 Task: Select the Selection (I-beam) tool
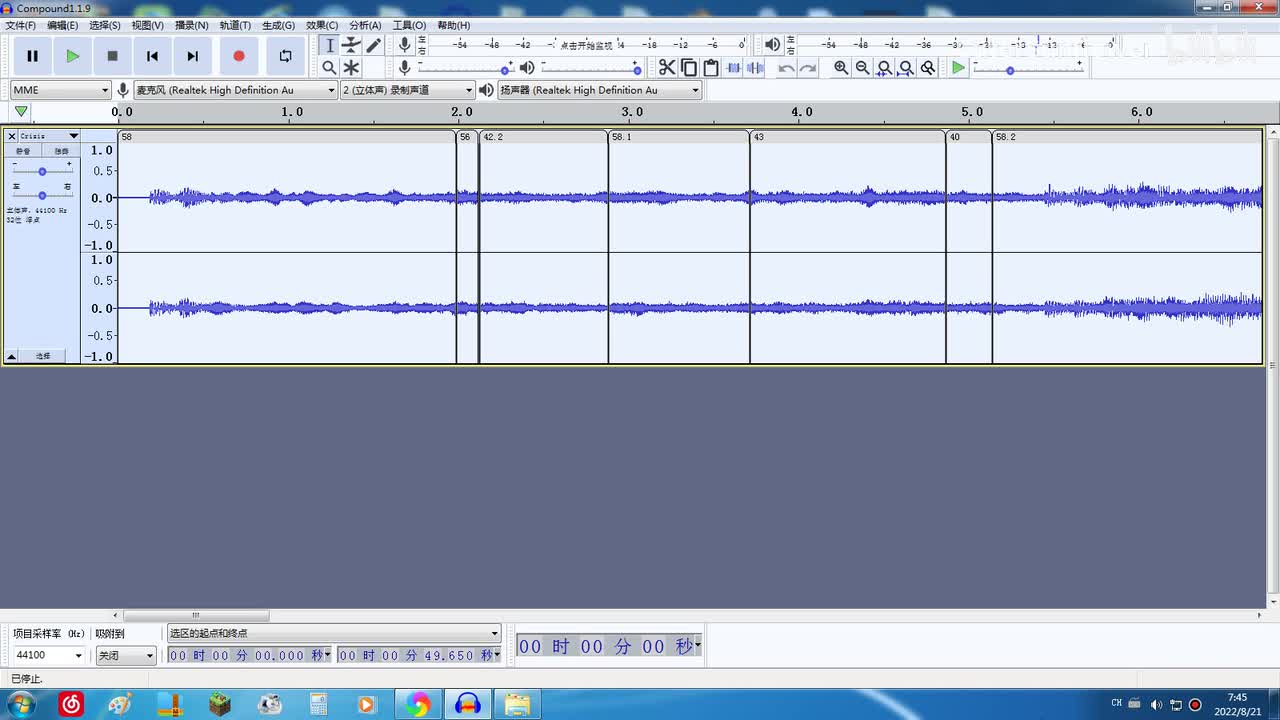[x=329, y=45]
